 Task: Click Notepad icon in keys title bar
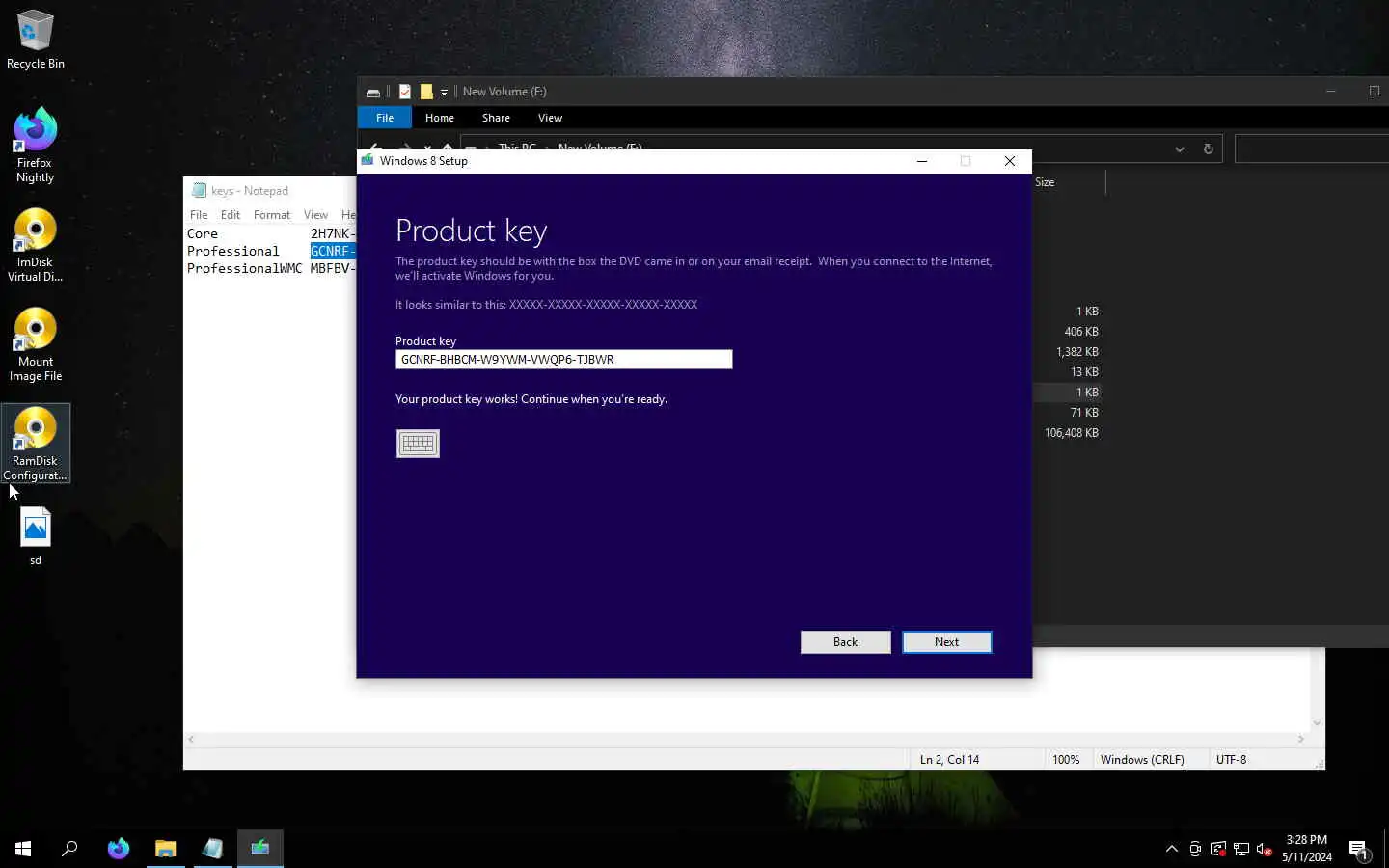(199, 191)
